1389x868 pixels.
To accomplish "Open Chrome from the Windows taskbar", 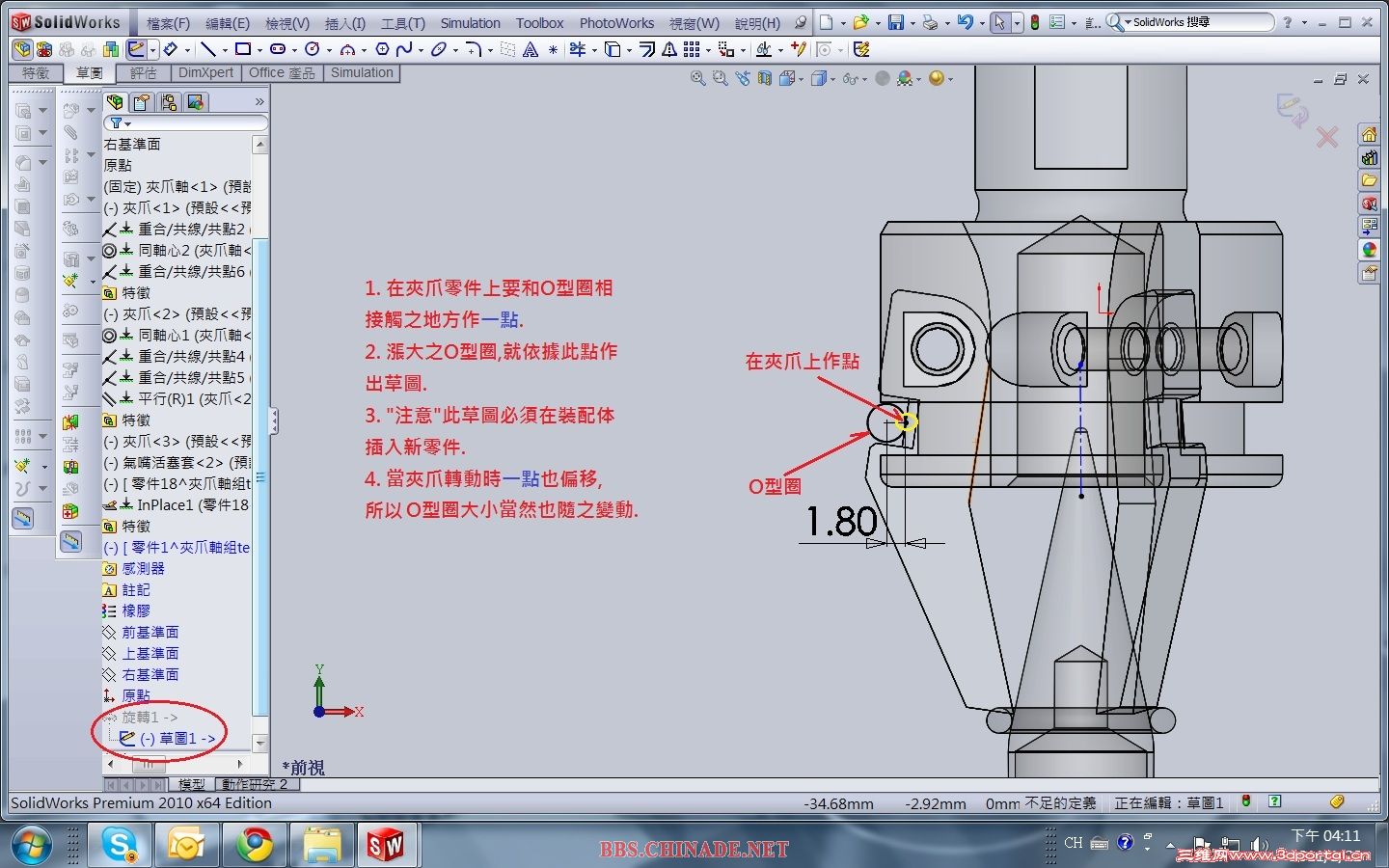I will click(255, 846).
